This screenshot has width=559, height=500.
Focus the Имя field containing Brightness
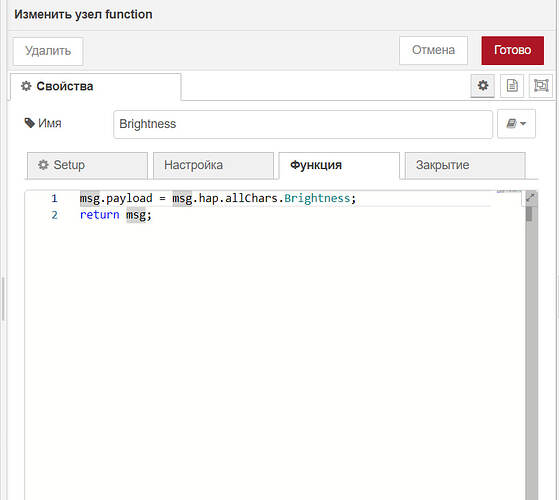303,124
